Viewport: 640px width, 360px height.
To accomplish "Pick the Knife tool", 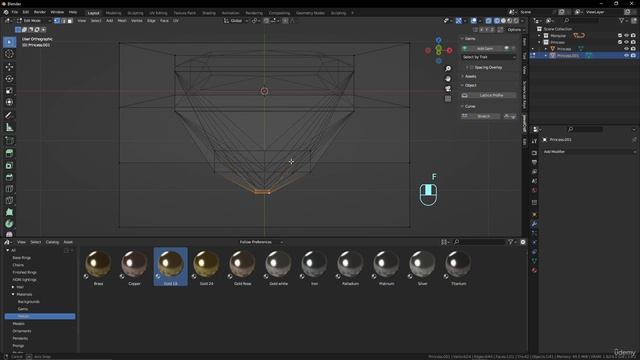I will (9, 200).
